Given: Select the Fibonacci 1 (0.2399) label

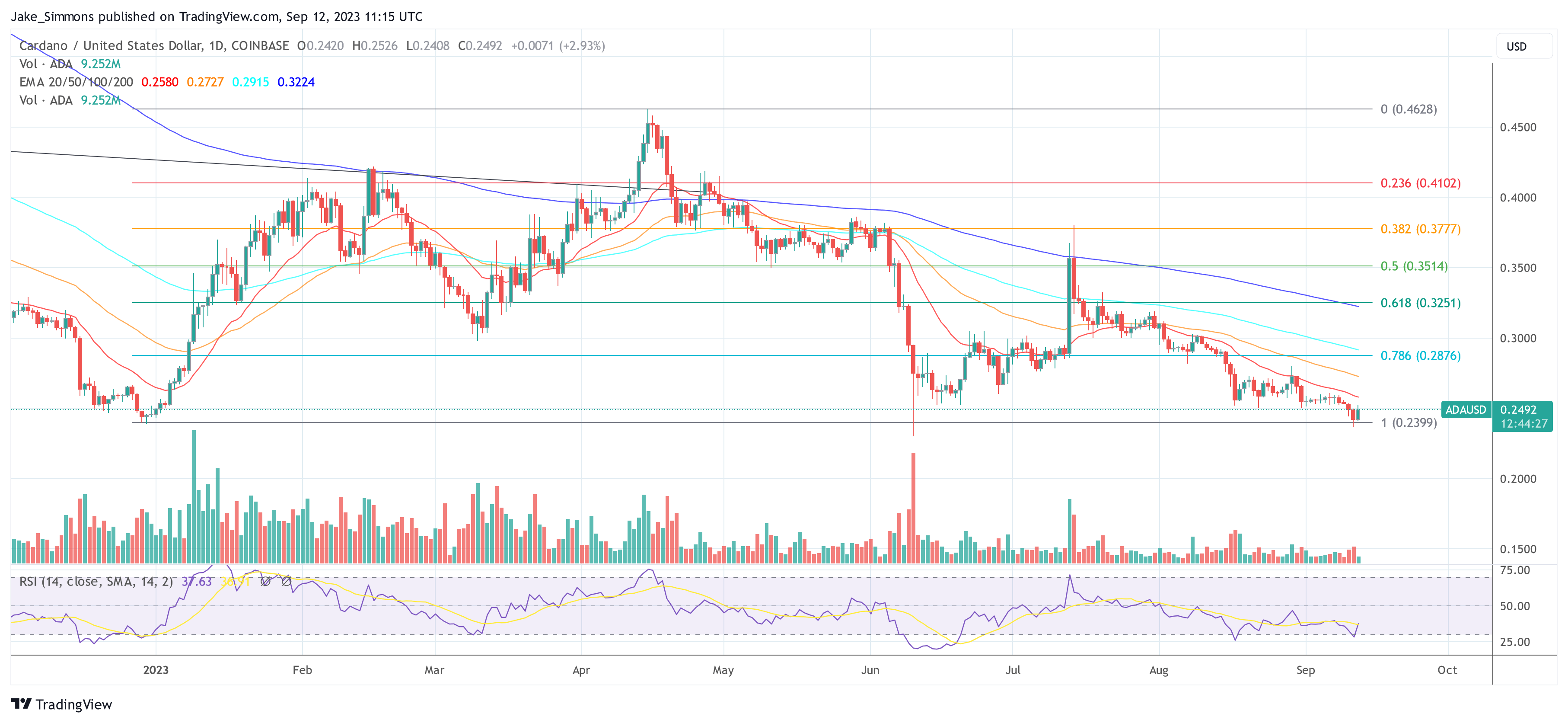Looking at the screenshot, I should point(1409,423).
